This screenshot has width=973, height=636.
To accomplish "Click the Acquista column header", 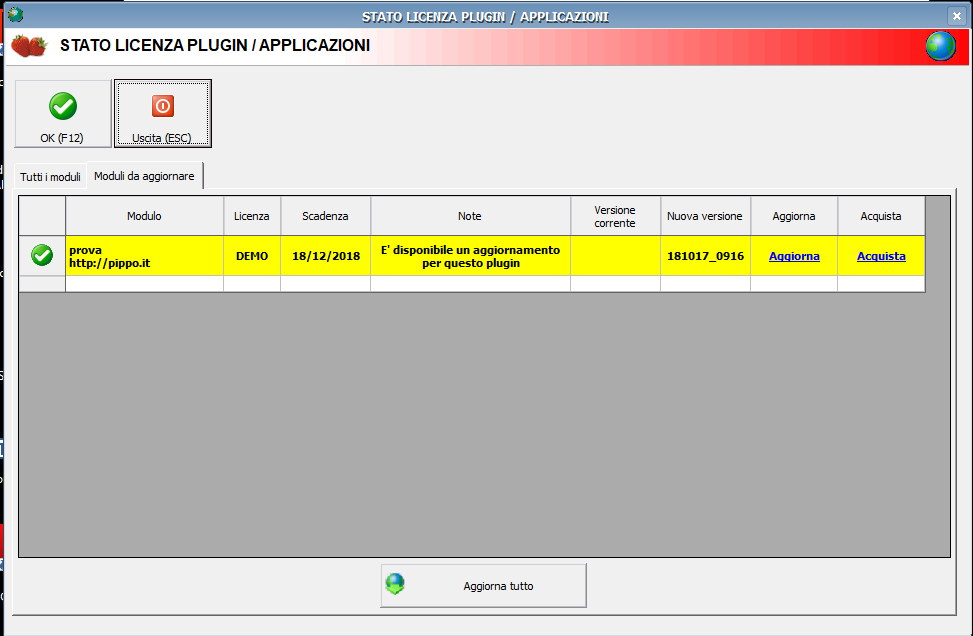I will [x=881, y=216].
